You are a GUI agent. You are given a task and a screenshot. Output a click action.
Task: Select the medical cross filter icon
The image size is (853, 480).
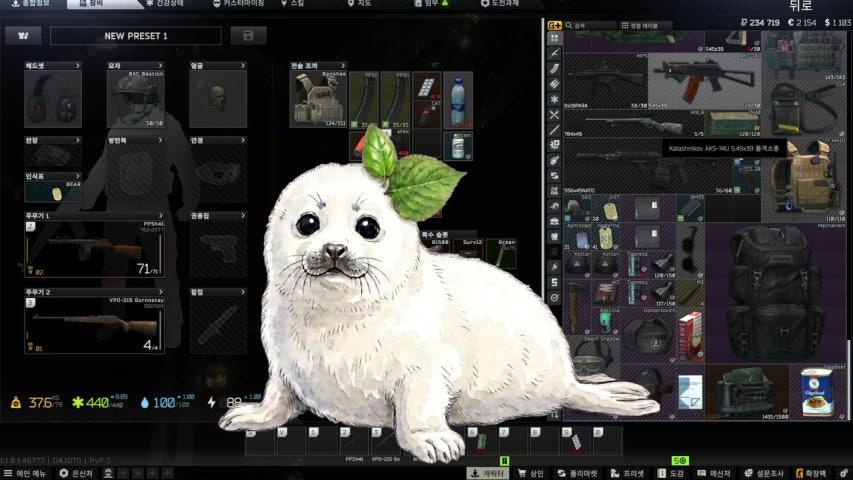554,145
